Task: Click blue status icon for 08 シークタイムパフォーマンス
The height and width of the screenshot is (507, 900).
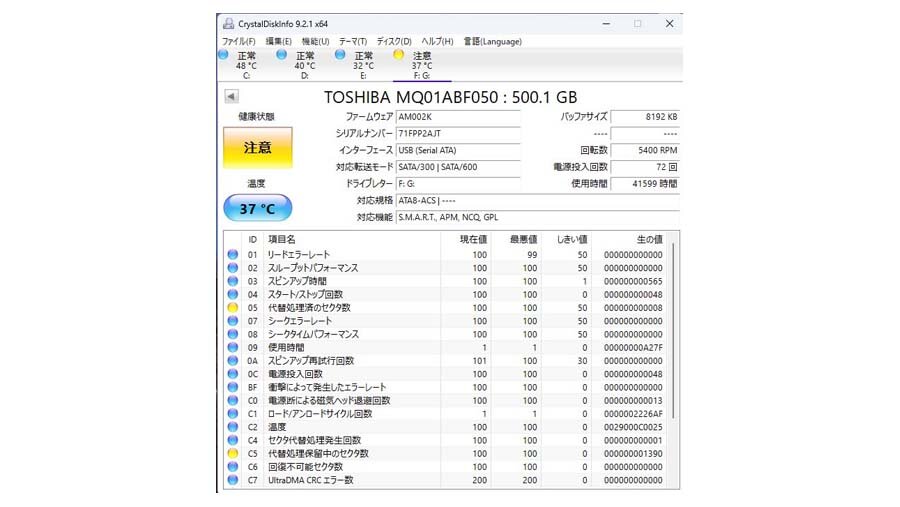Action: (232, 334)
